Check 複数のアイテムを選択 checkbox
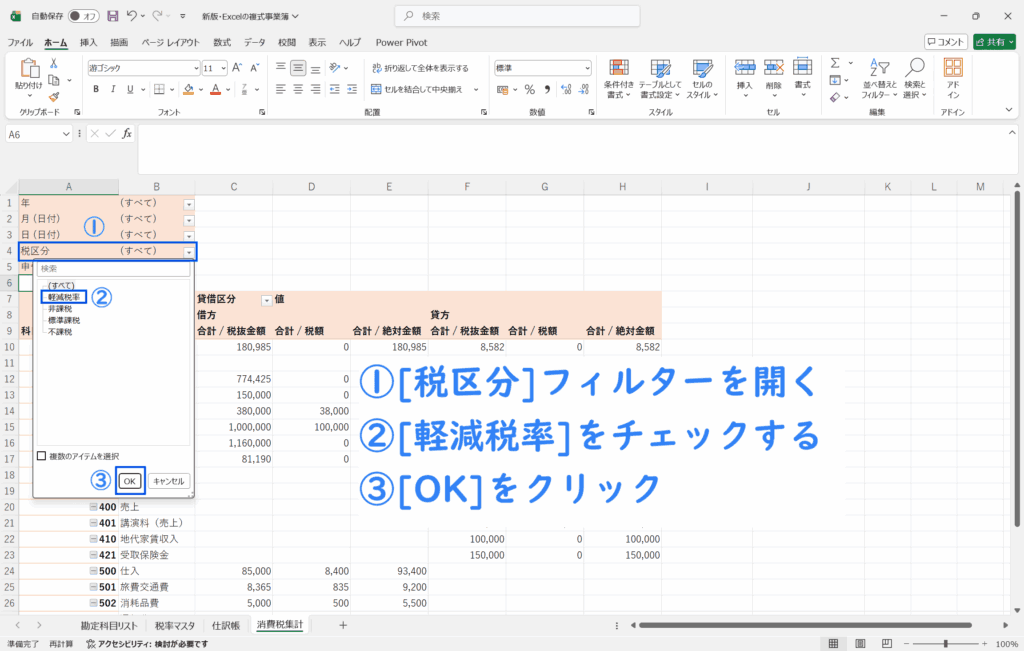This screenshot has width=1024, height=651. coord(41,456)
